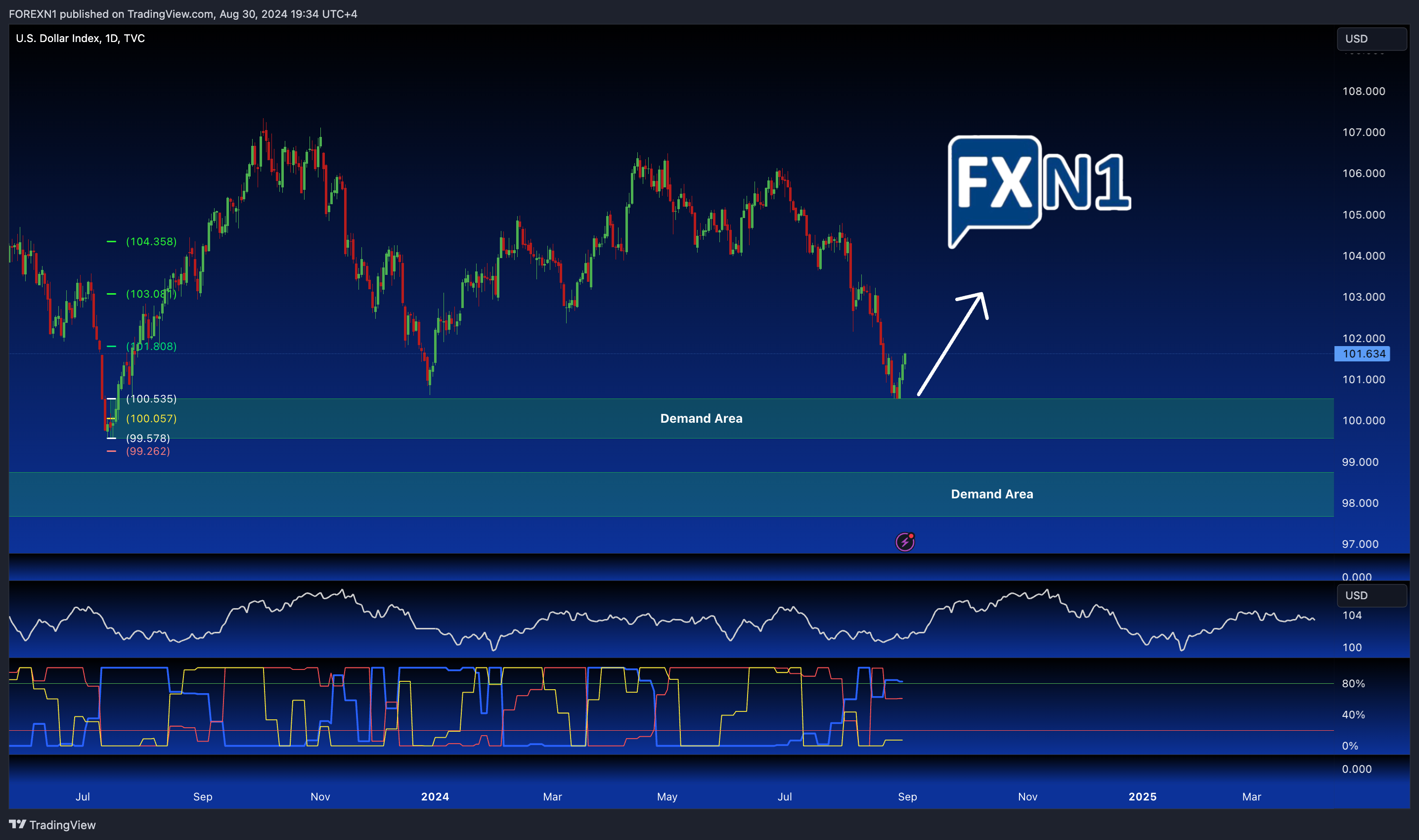Viewport: 1419px width, 840px height.
Task: Click the 97.000 price axis label
Action: coord(1360,544)
